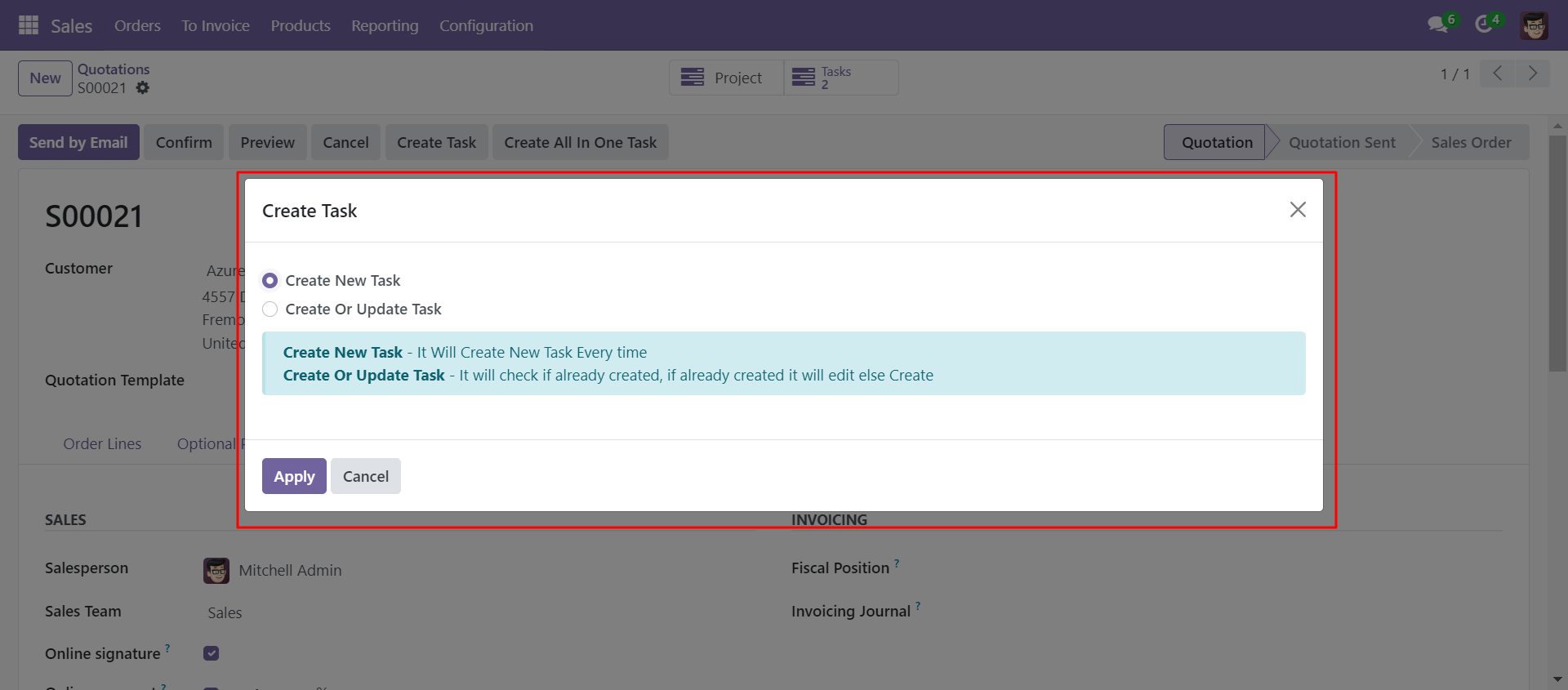1568x690 pixels.
Task: Open the apps grid menu icon
Action: click(29, 25)
